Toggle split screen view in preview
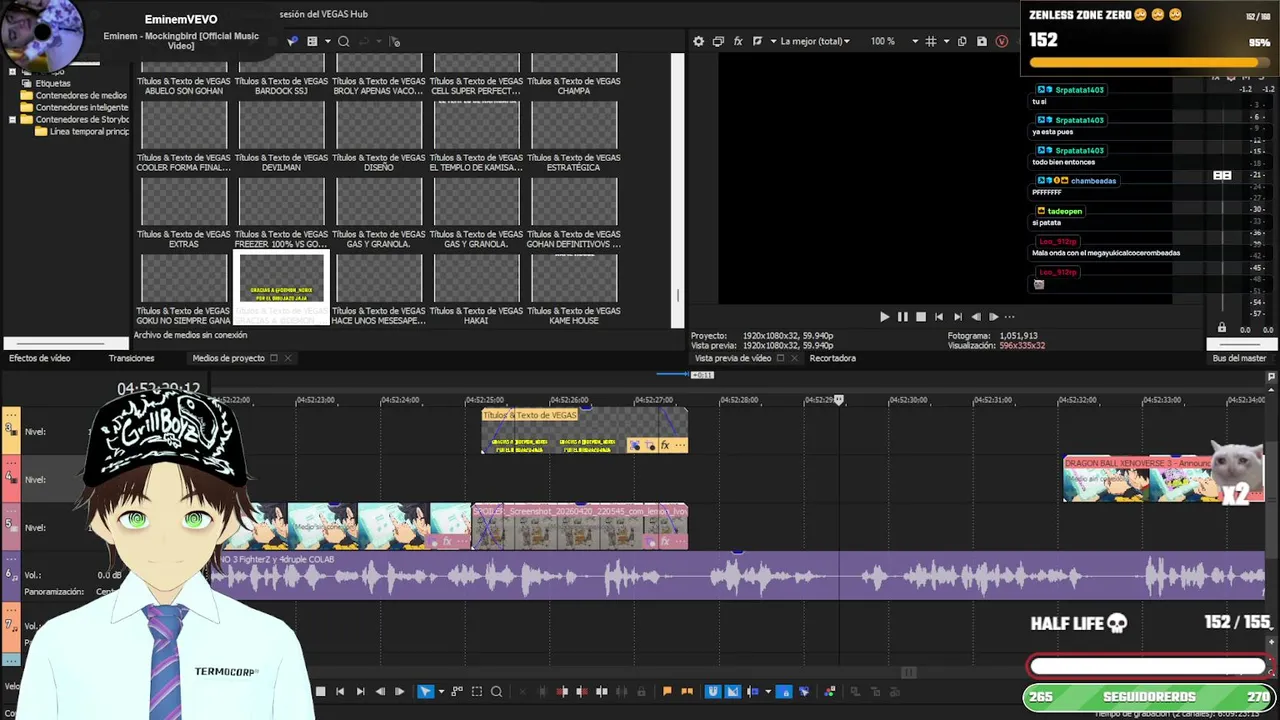 757,41
